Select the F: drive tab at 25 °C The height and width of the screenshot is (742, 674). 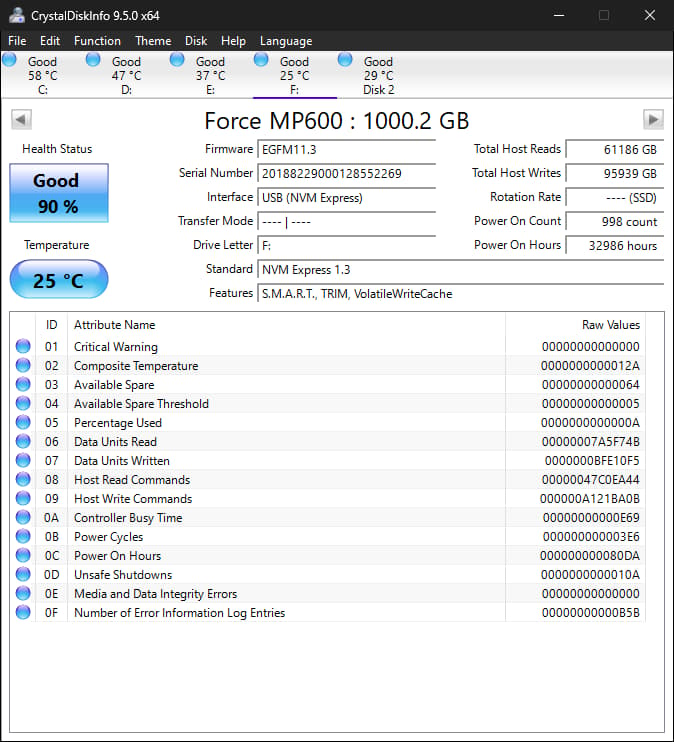coord(294,75)
